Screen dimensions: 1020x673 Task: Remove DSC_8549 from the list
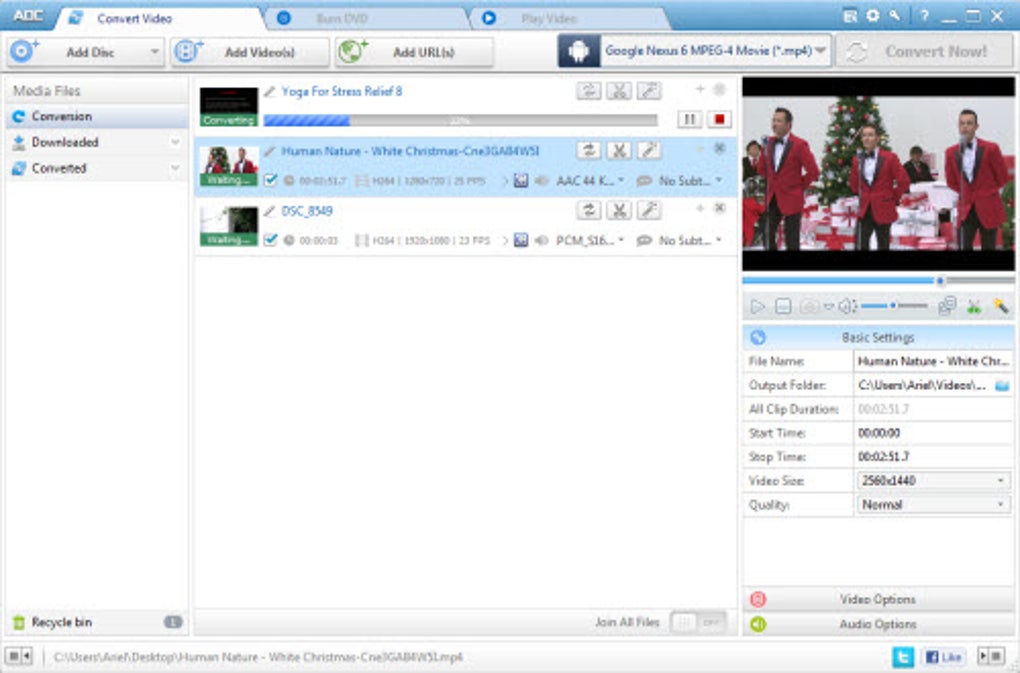click(719, 208)
